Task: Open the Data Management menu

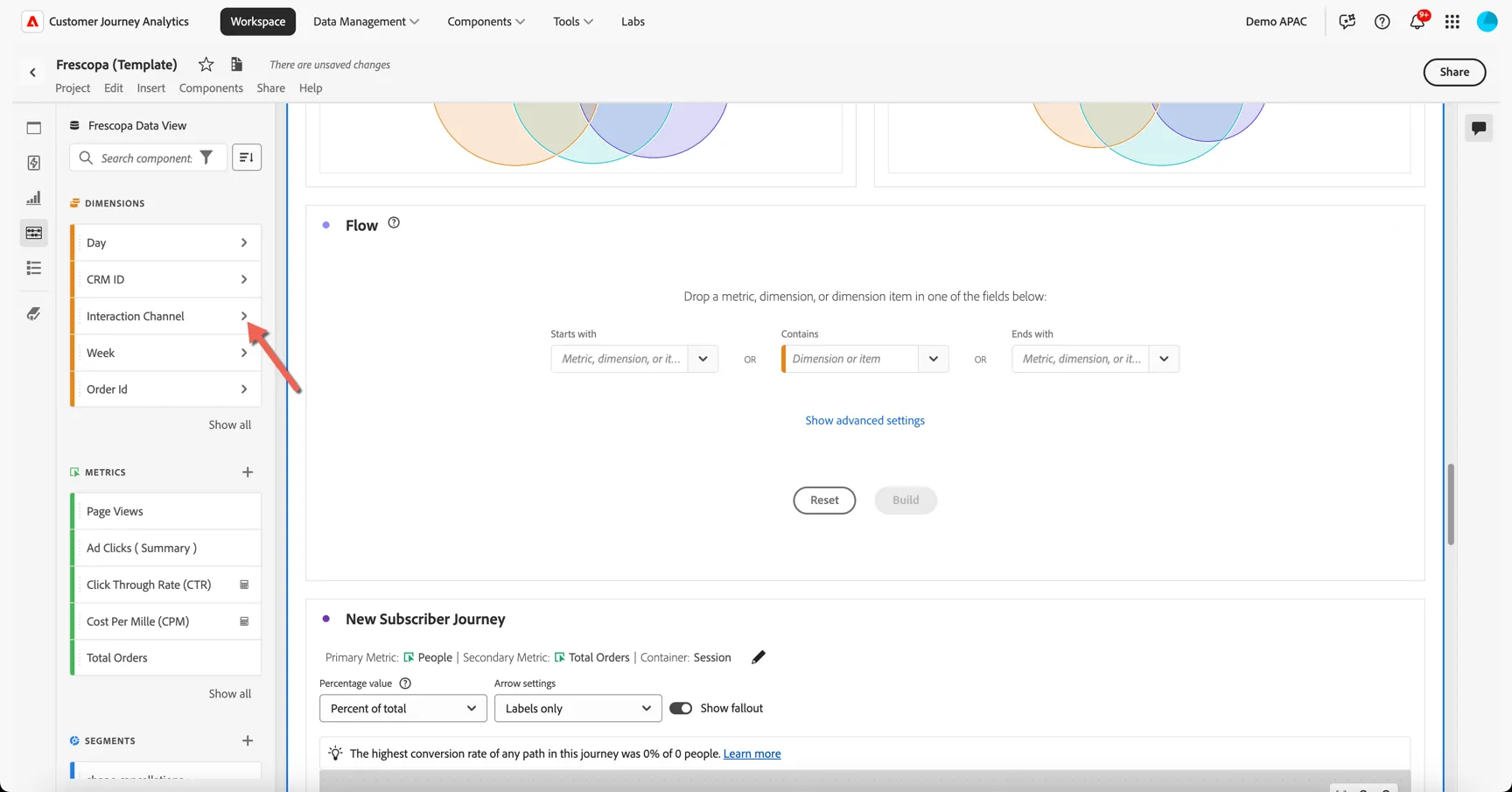Action: 366,21
